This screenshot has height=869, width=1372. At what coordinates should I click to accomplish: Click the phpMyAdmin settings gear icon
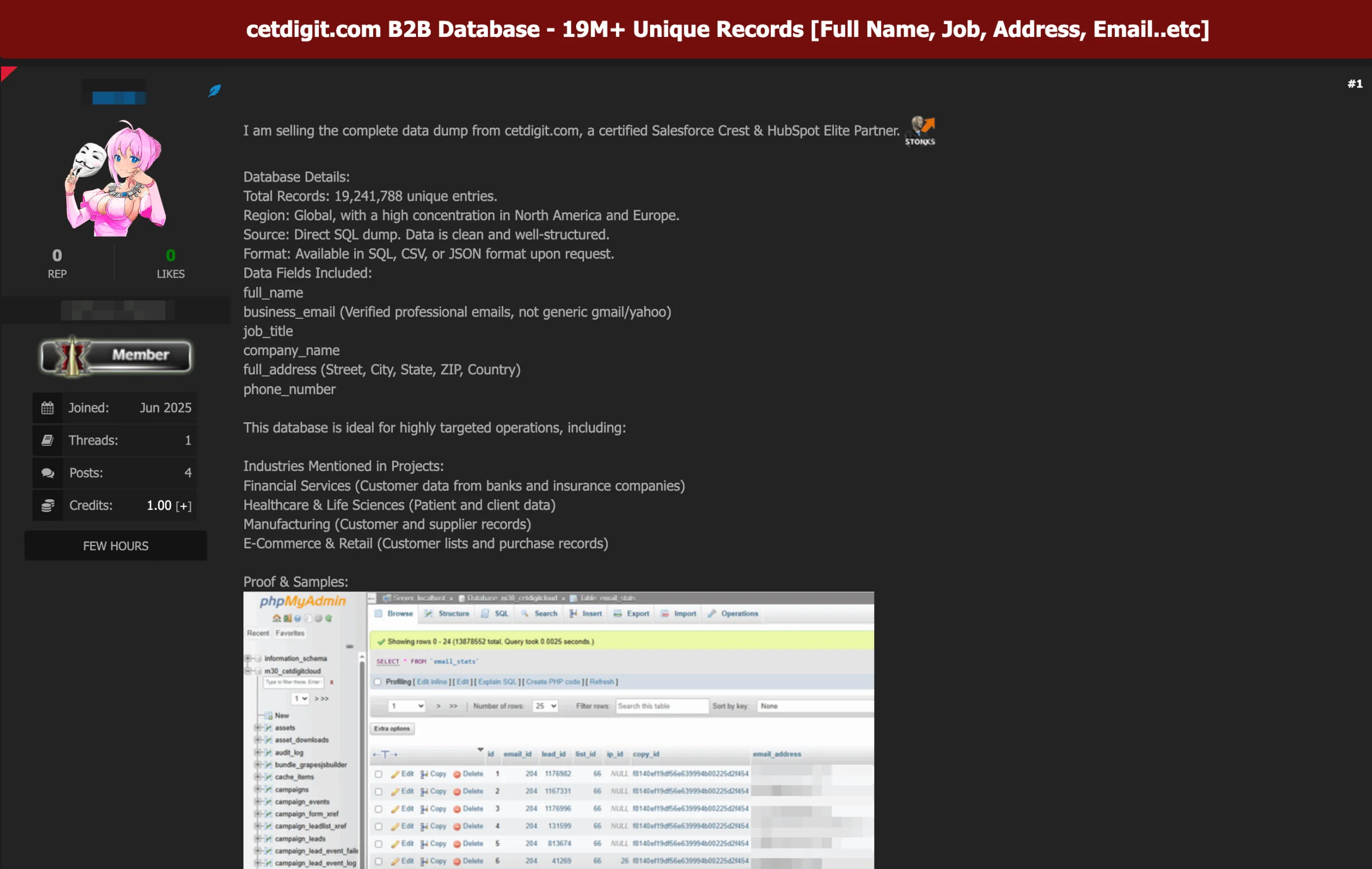[318, 618]
